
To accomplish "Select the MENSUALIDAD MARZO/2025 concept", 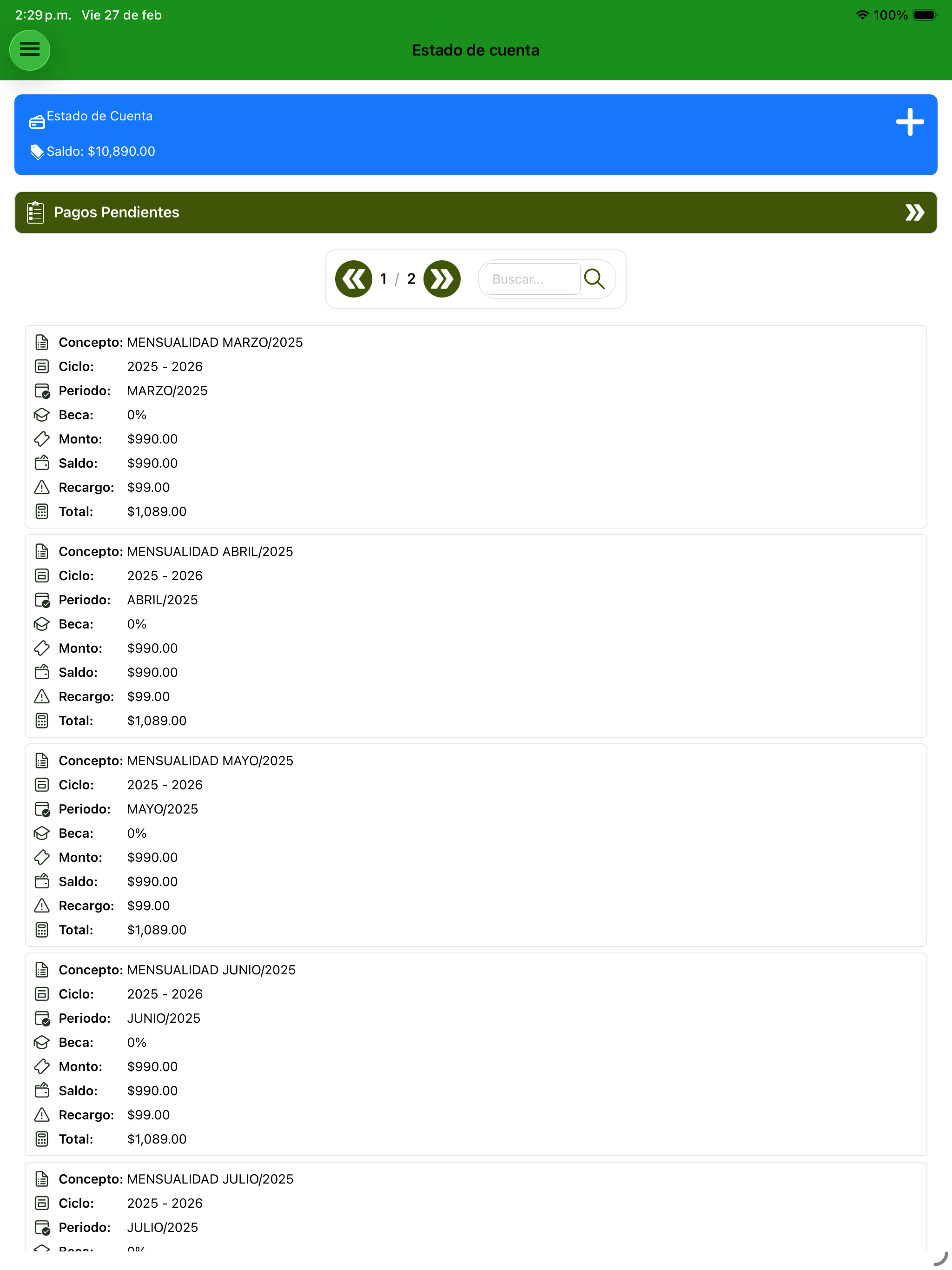I will (215, 342).
